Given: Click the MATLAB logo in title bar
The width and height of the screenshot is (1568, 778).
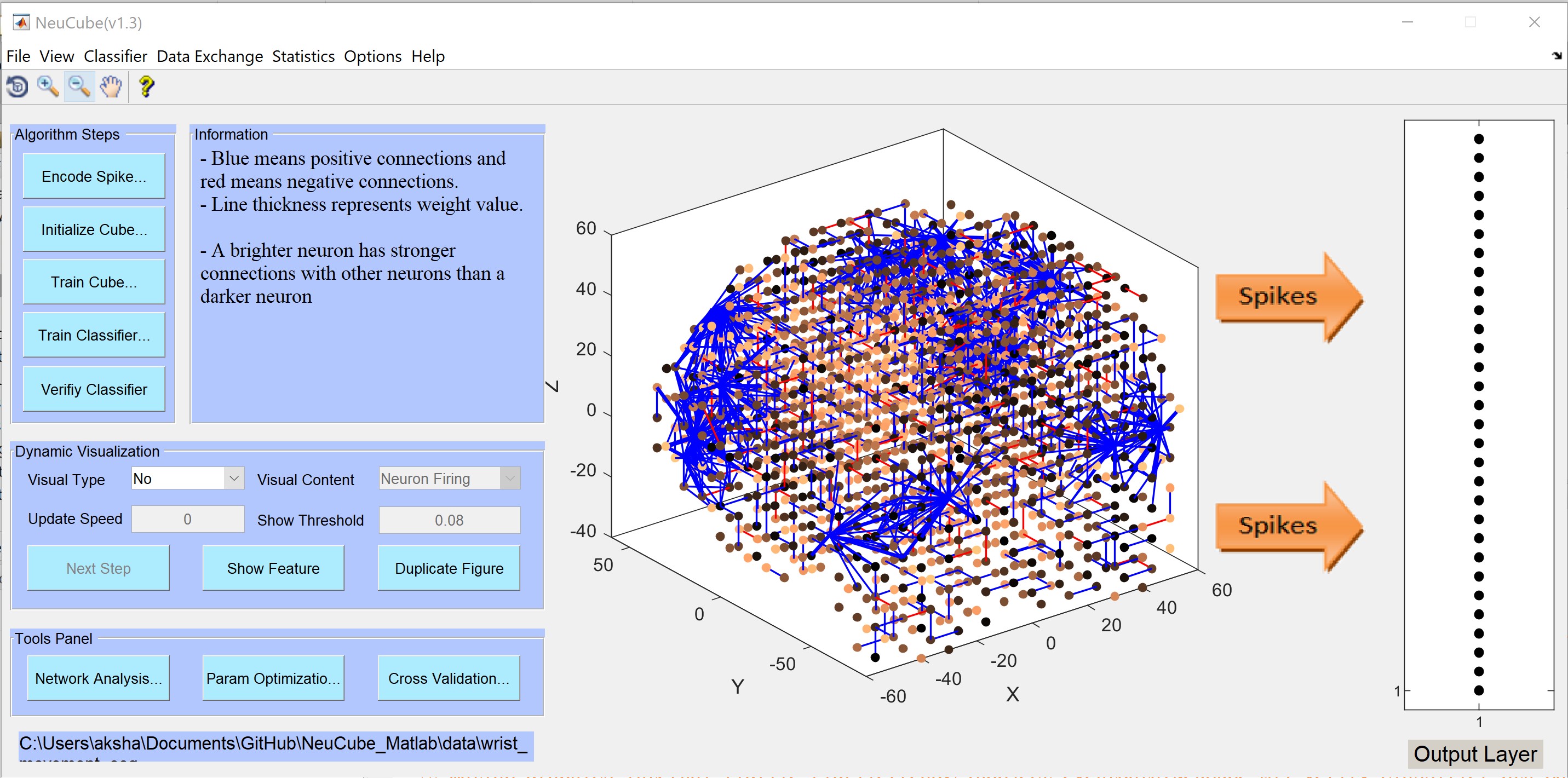Looking at the screenshot, I should click(x=21, y=22).
